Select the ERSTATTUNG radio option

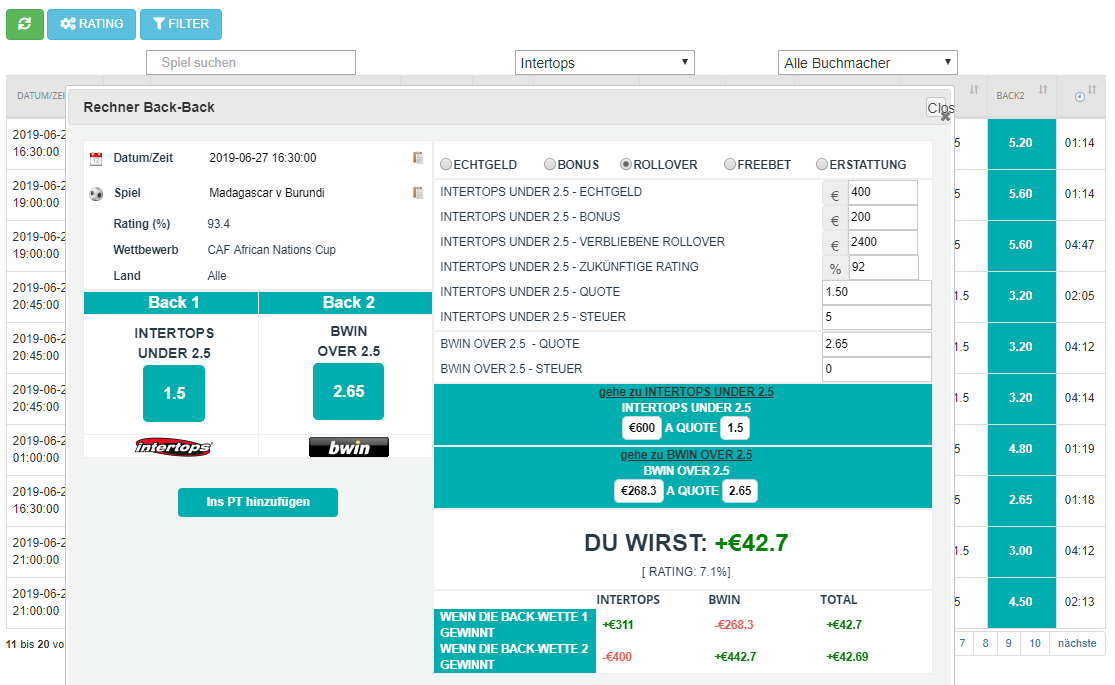point(822,164)
